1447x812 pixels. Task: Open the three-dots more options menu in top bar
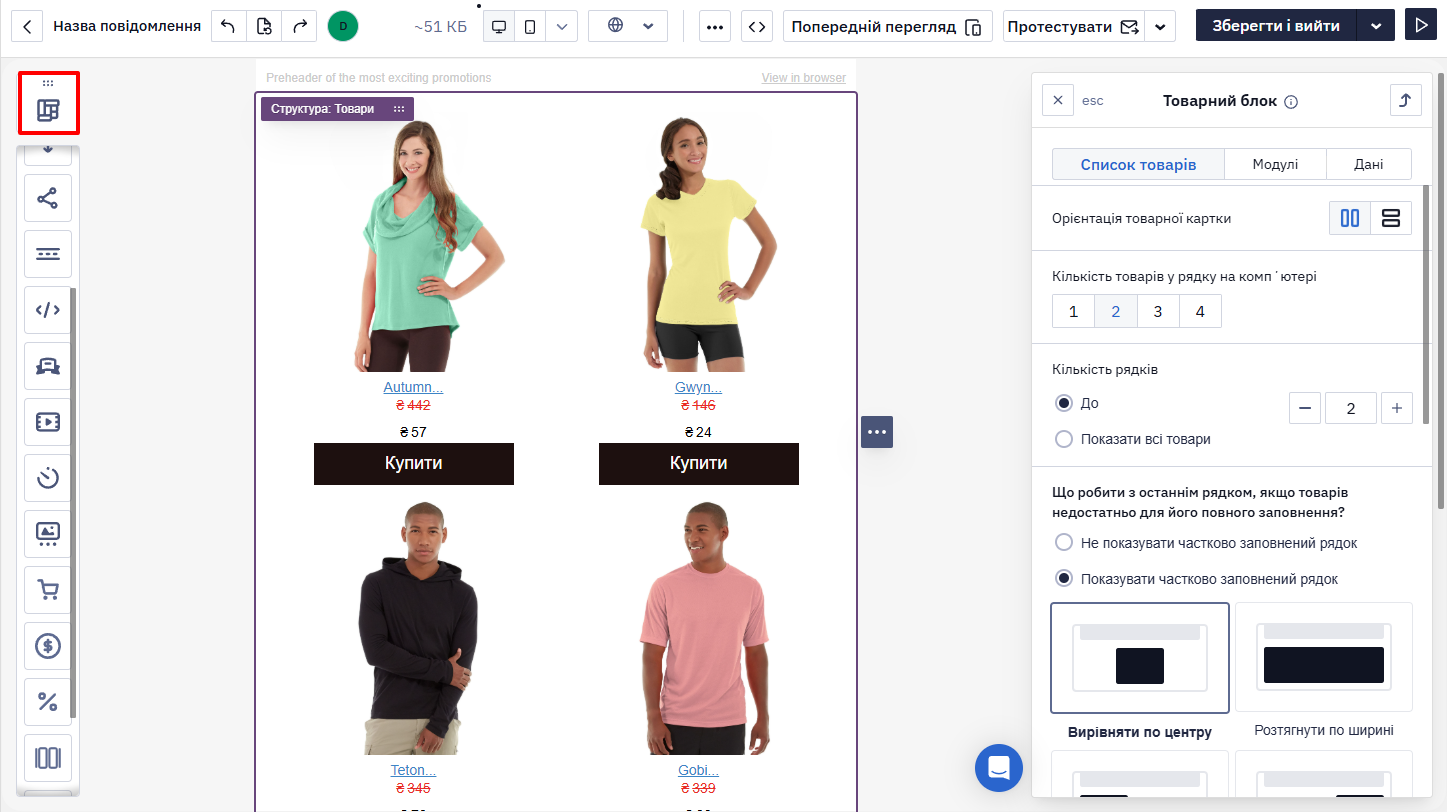point(714,26)
